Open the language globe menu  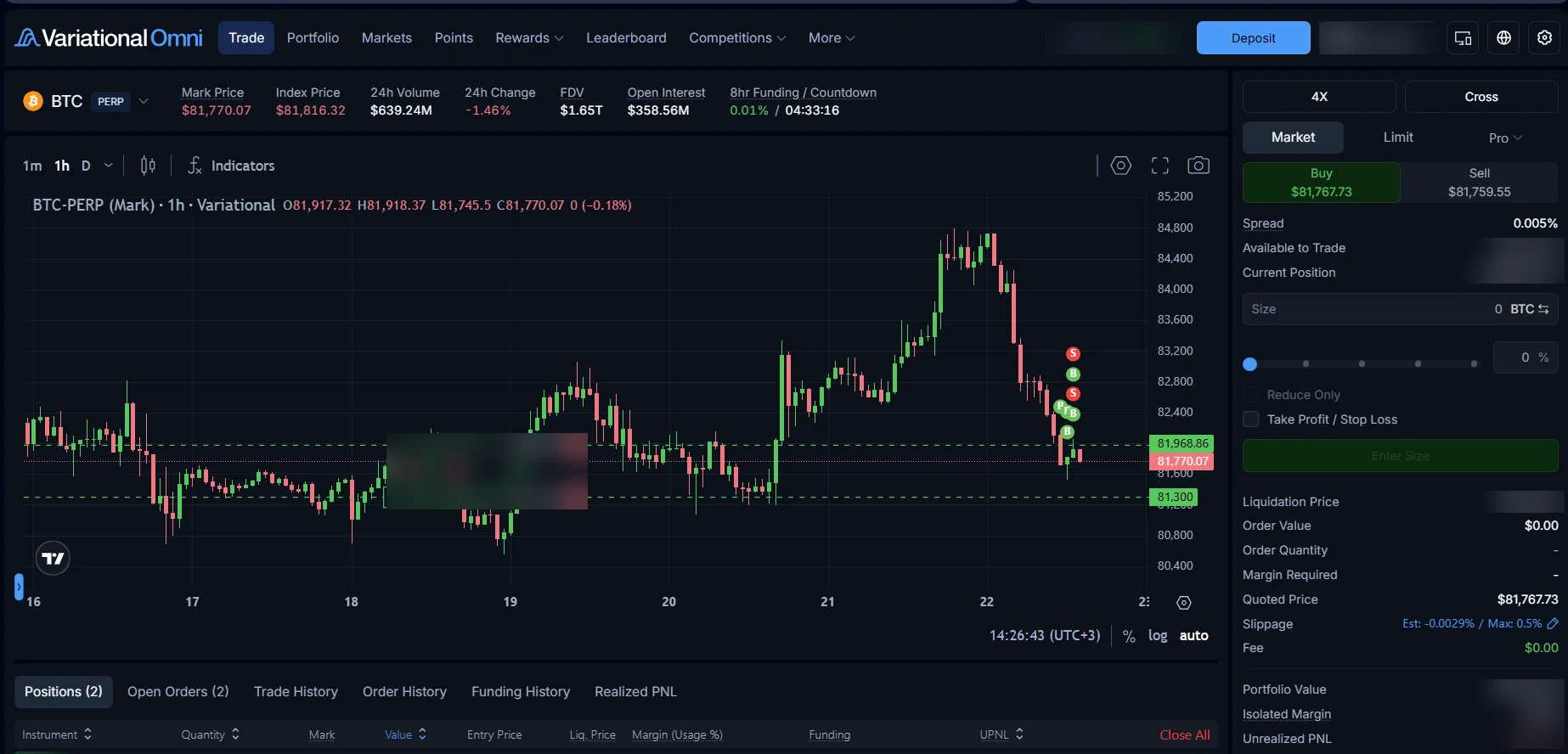pos(1504,38)
